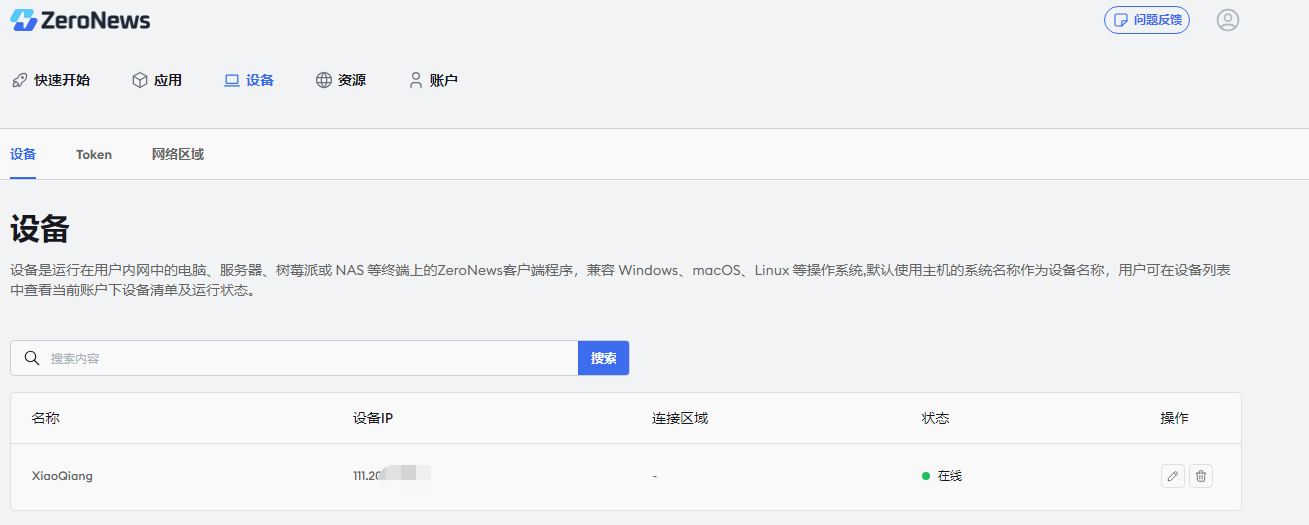Image resolution: width=1309 pixels, height=525 pixels.
Task: Open the 资源 menu
Action: (x=341, y=80)
